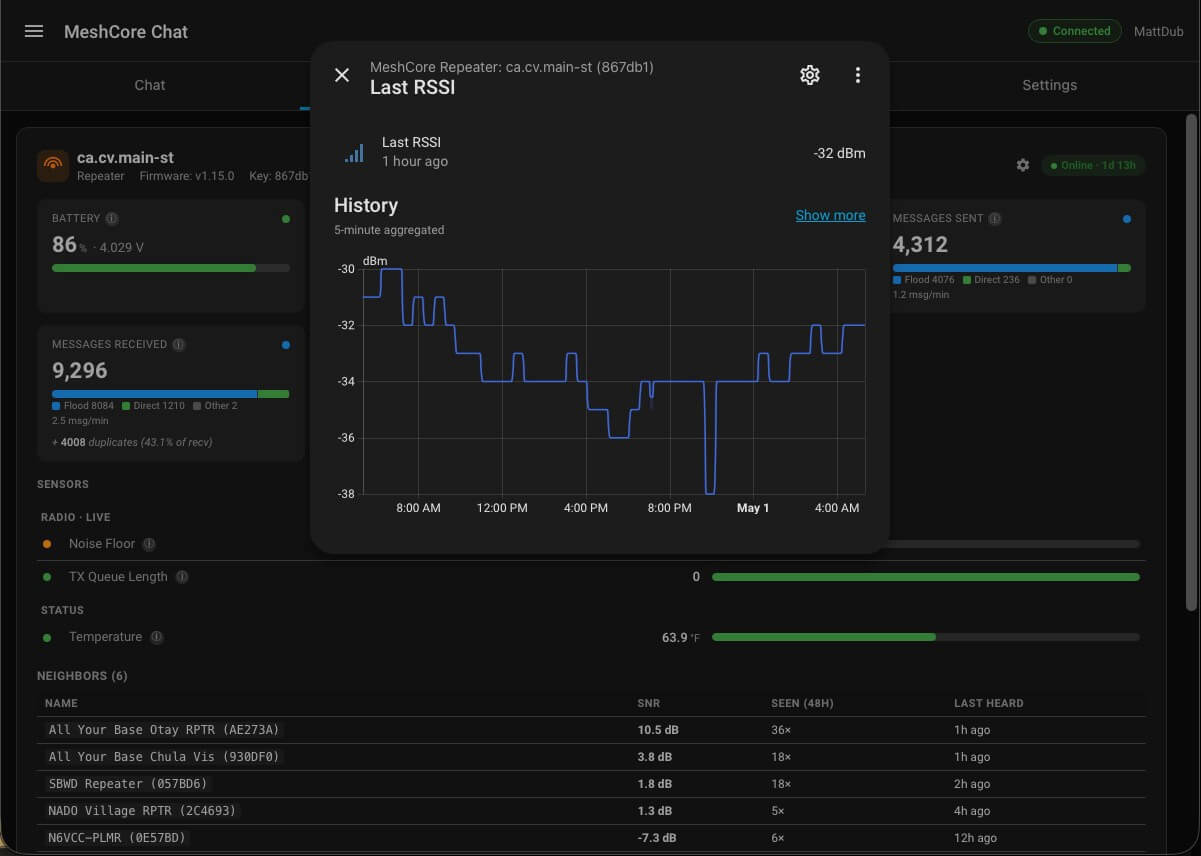Viewport: 1201px width, 856px height.
Task: Close the Last RSSI dialog
Action: click(342, 75)
